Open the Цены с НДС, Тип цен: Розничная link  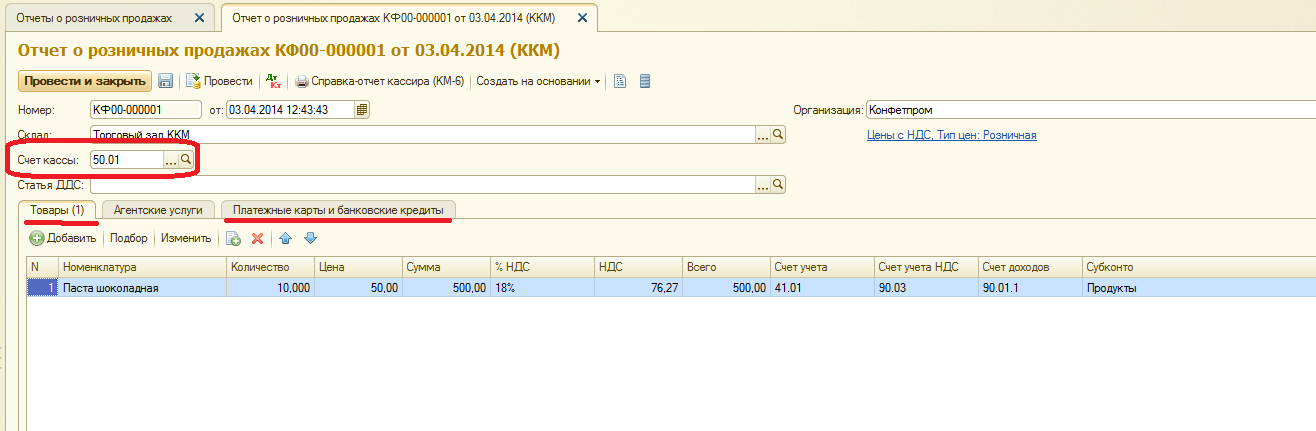[951, 135]
